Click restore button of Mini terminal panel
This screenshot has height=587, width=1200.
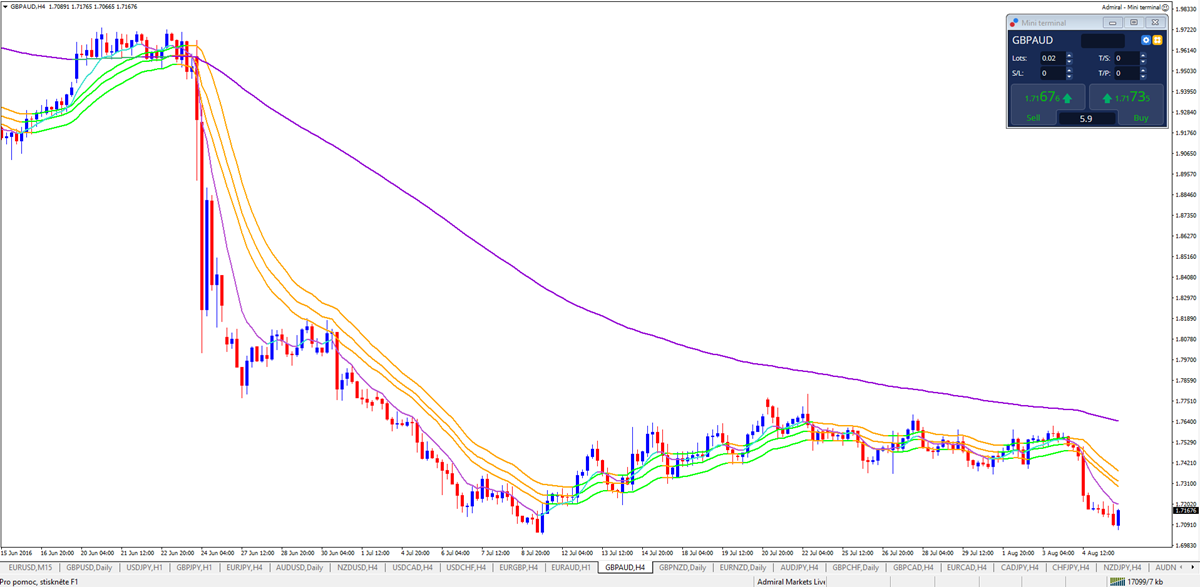click(1134, 22)
